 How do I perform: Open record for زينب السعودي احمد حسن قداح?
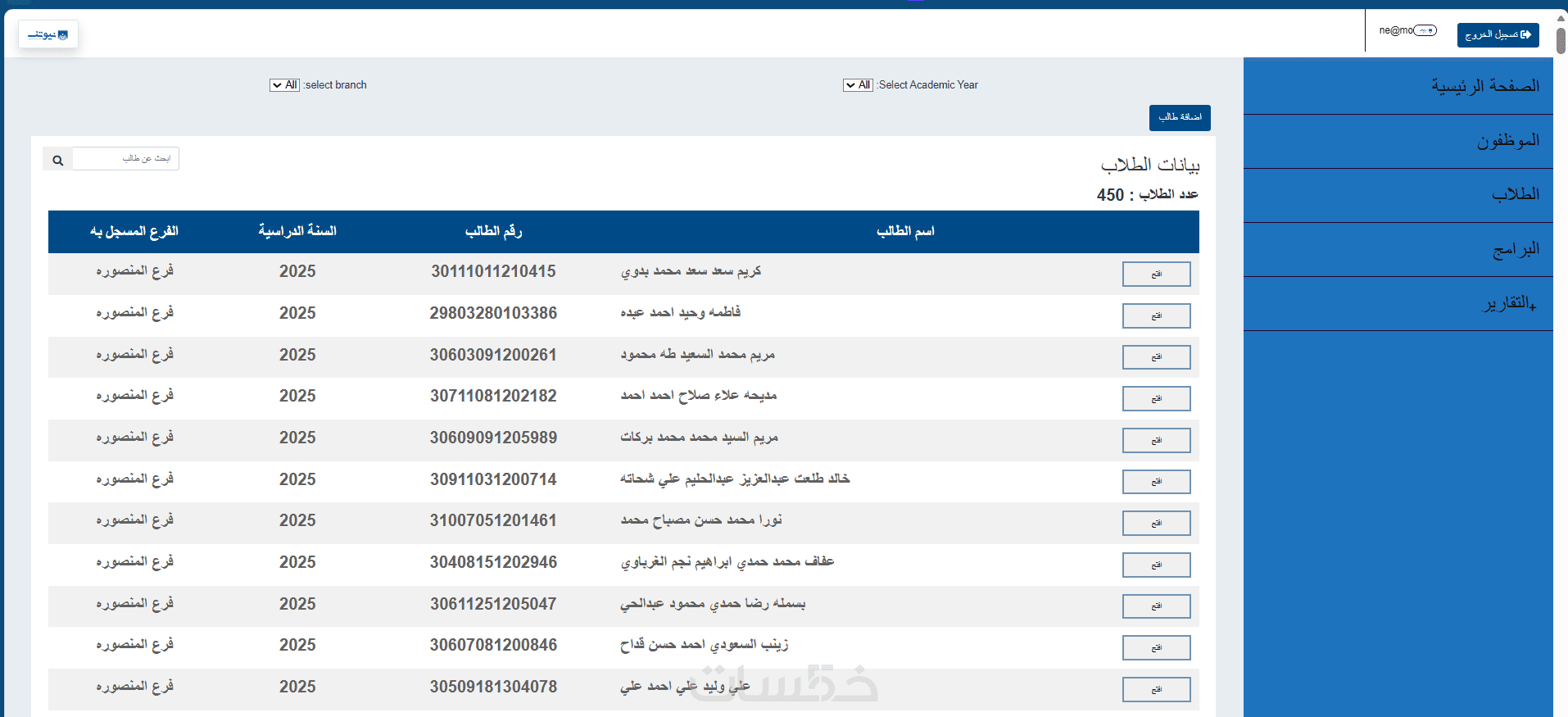click(x=1157, y=647)
